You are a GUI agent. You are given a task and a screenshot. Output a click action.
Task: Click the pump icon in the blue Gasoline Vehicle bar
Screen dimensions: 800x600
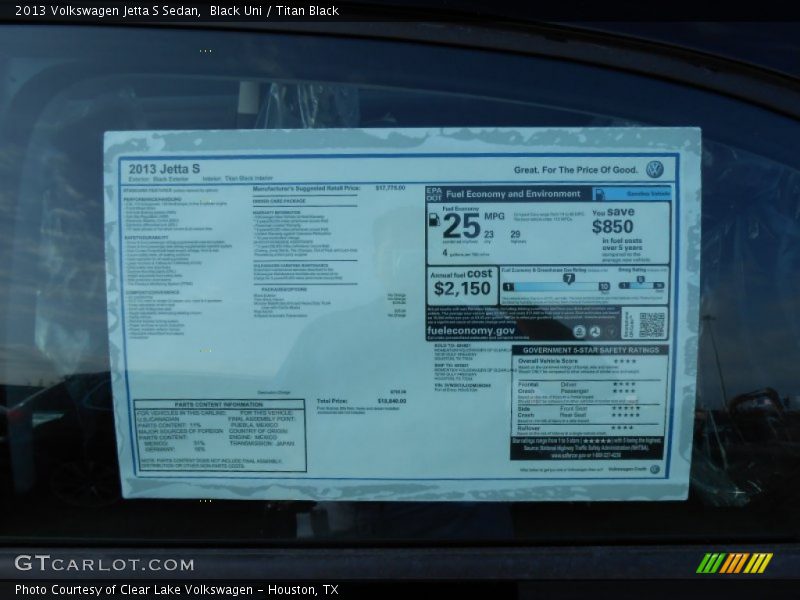coord(599,194)
